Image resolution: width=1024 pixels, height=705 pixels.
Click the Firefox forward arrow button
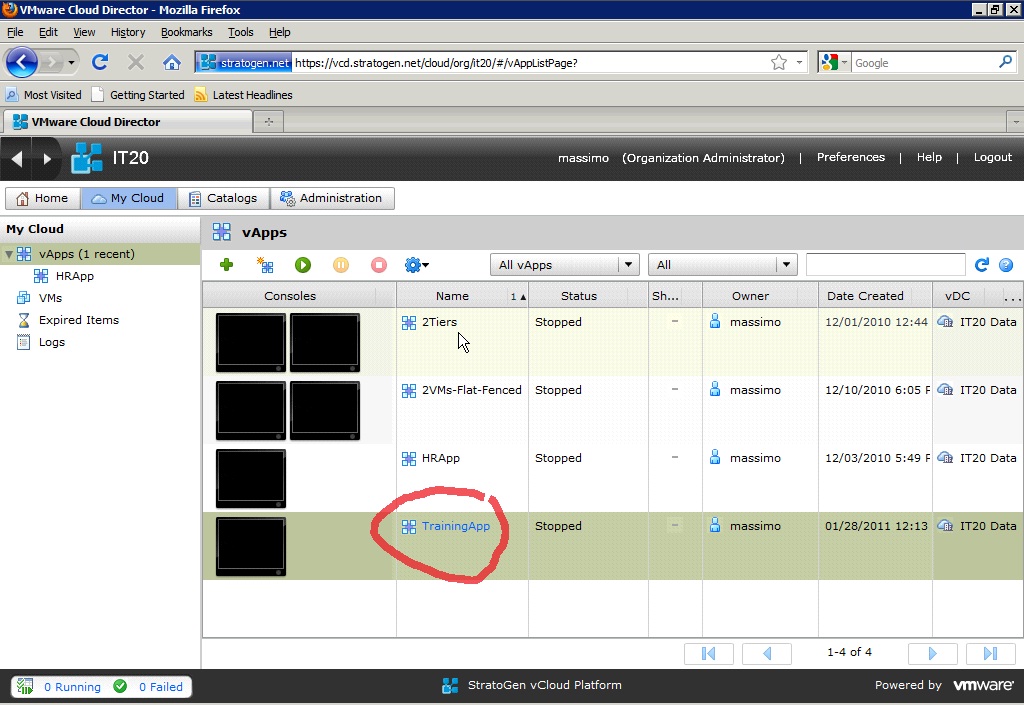pyautogui.click(x=51, y=63)
